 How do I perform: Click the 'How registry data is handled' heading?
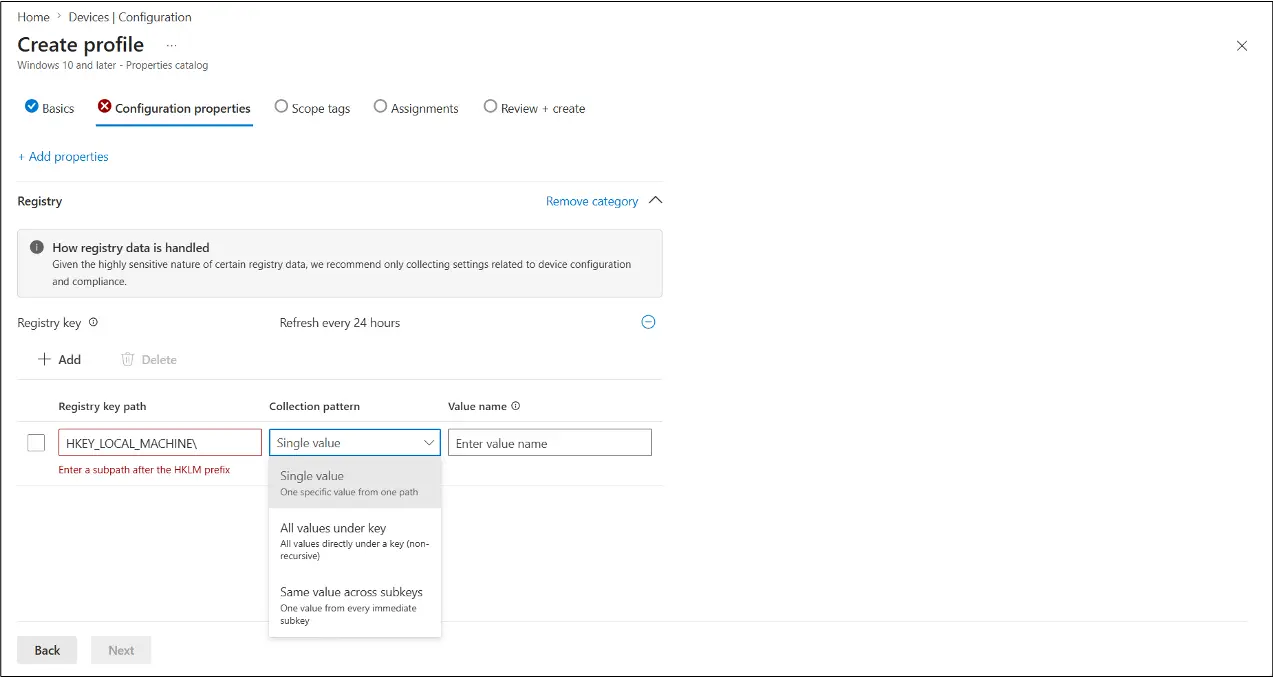(x=131, y=247)
